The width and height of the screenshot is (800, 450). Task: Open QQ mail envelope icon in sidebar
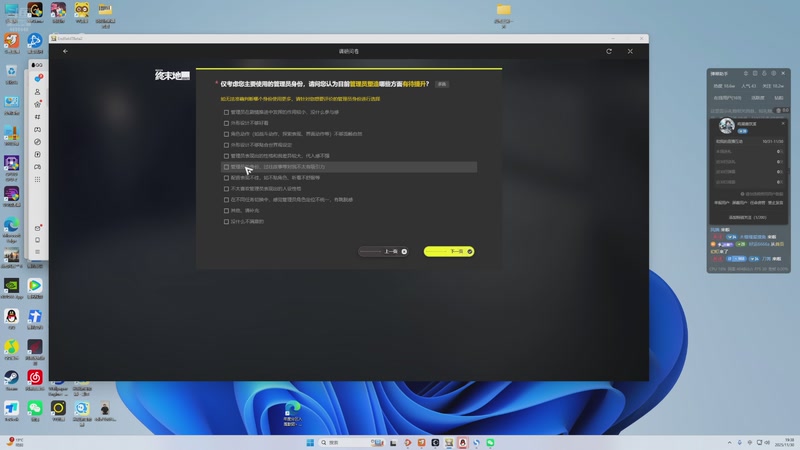click(37, 228)
